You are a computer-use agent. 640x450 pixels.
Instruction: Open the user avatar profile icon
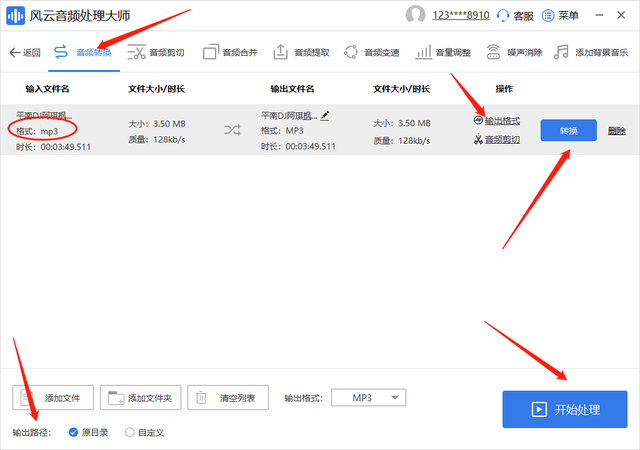(416, 15)
